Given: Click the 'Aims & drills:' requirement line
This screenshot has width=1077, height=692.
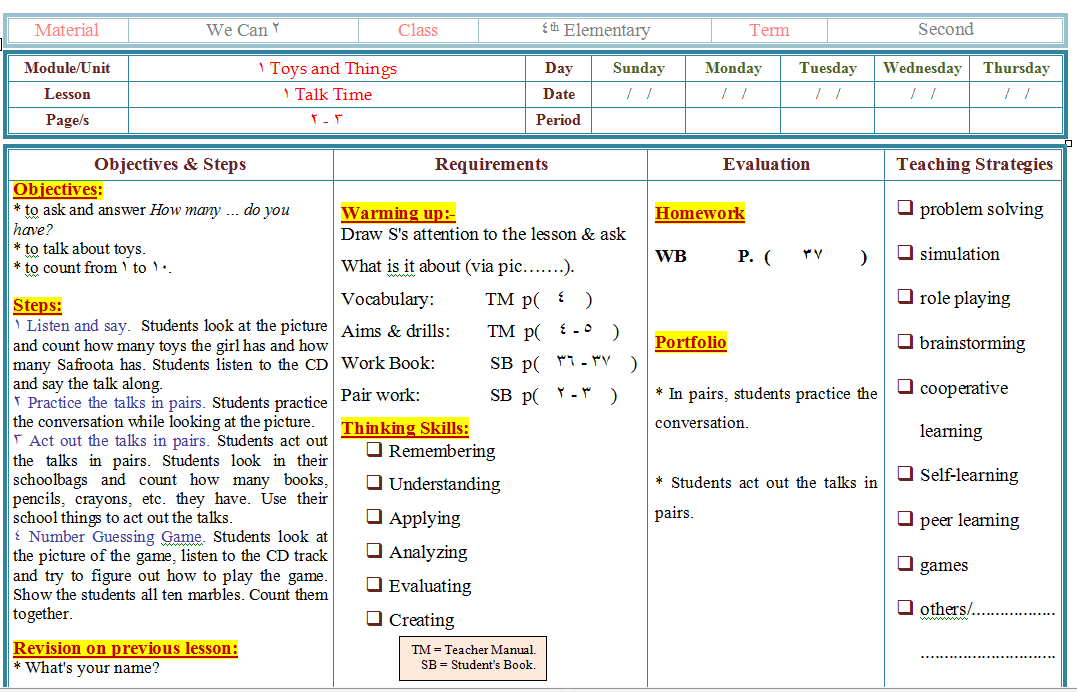Looking at the screenshot, I should (480, 331).
